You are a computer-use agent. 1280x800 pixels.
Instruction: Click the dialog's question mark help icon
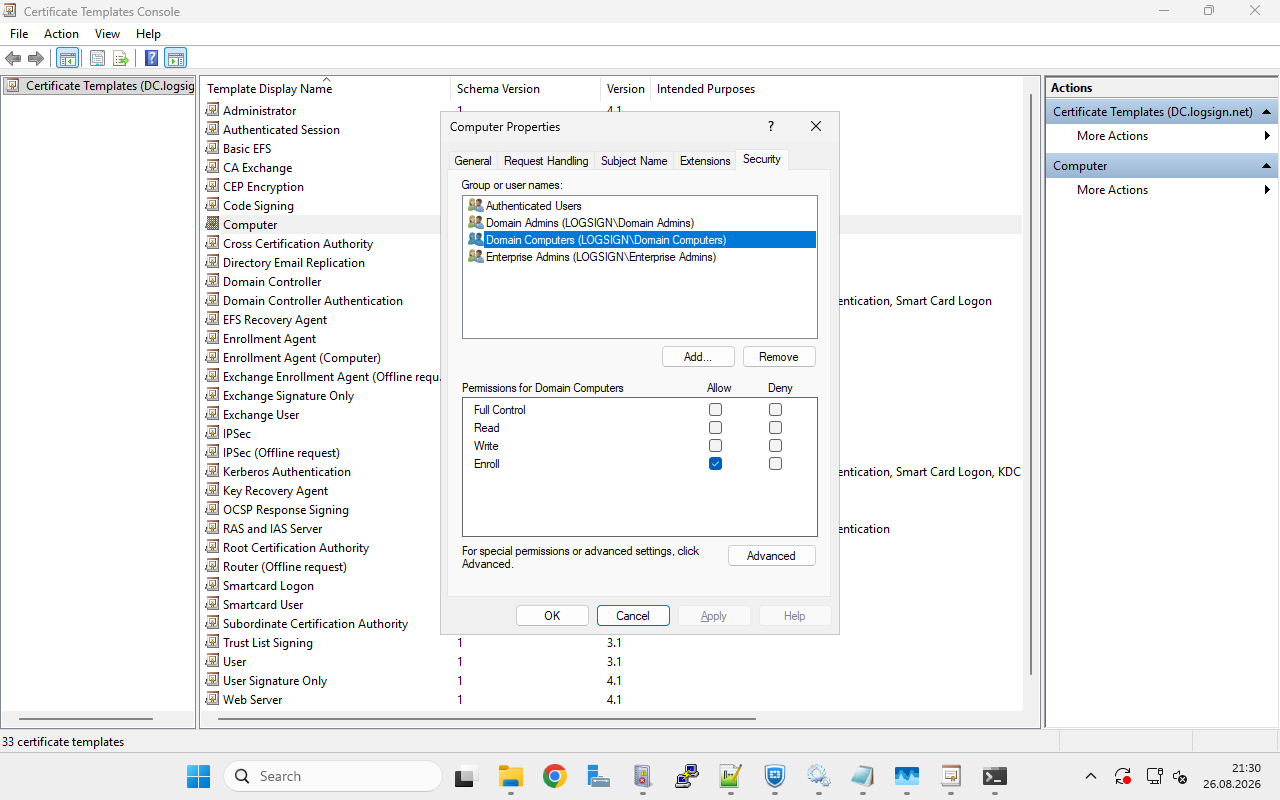(x=770, y=126)
